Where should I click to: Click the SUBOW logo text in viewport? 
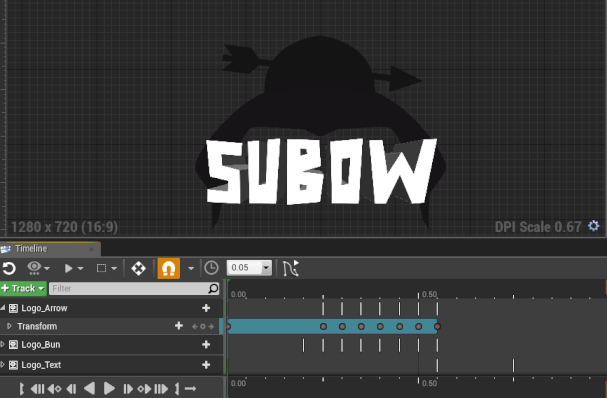(x=321, y=171)
